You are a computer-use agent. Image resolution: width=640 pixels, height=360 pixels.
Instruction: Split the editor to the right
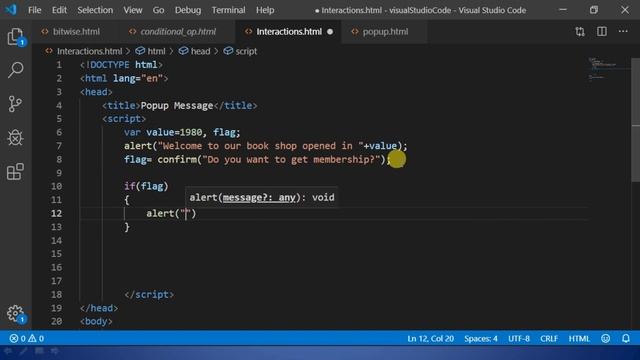(602, 31)
